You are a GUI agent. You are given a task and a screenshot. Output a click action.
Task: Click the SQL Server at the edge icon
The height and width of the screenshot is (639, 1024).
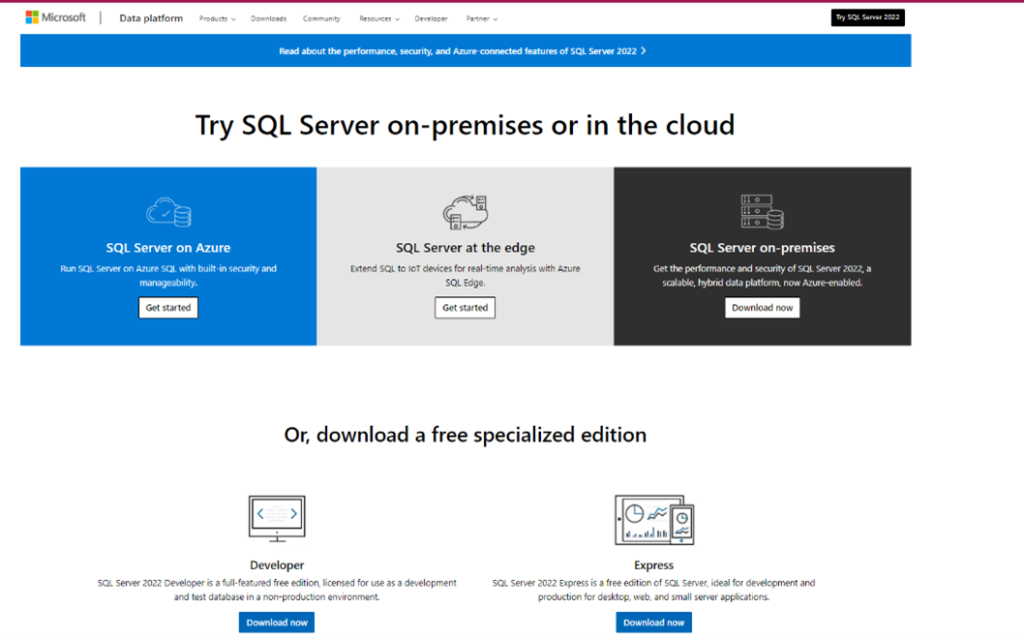pos(465,212)
